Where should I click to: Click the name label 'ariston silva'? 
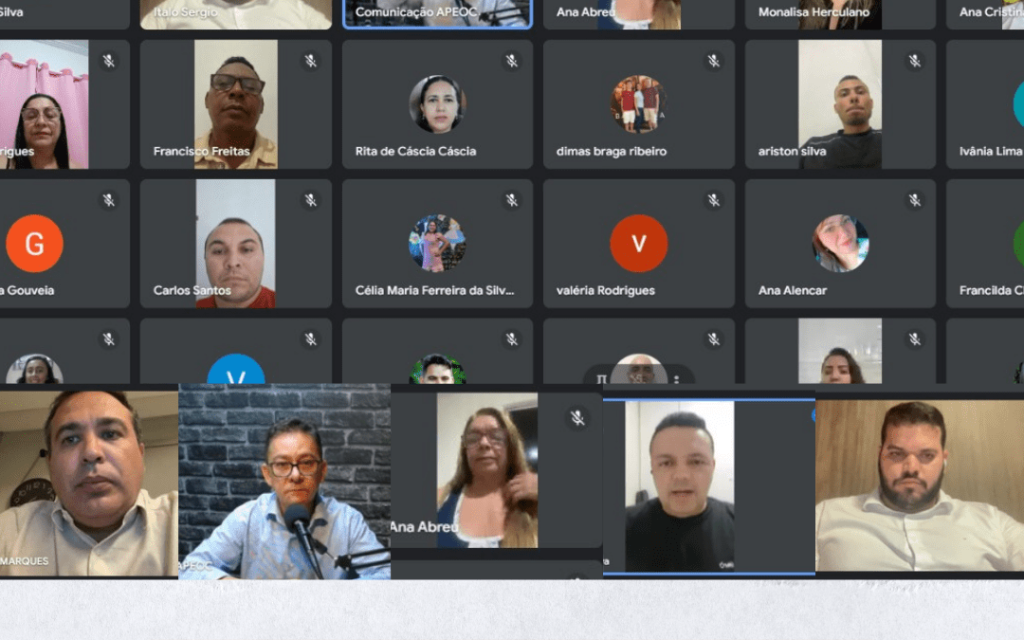point(792,151)
